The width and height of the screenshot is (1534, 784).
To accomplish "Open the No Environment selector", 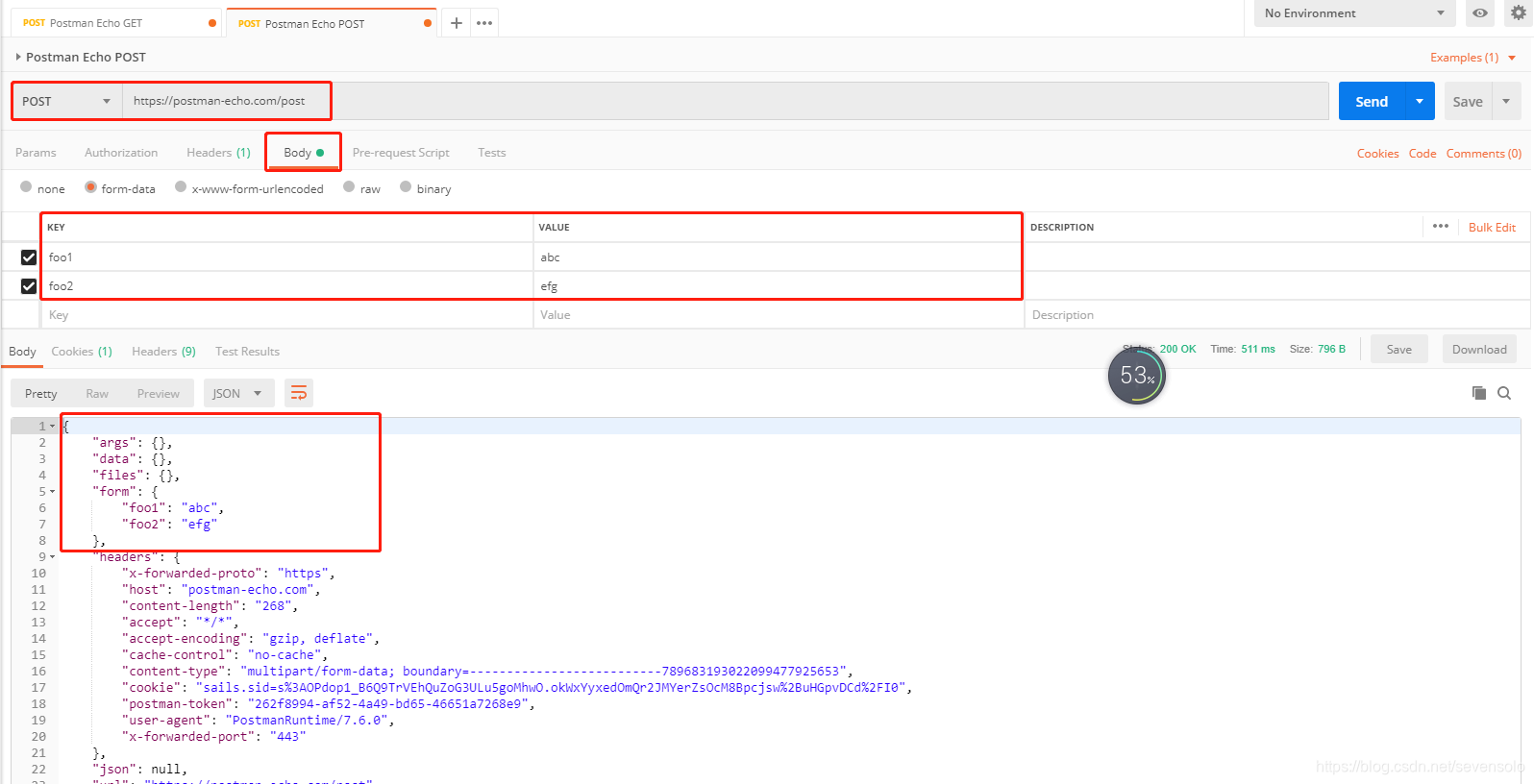I will point(1355,13).
